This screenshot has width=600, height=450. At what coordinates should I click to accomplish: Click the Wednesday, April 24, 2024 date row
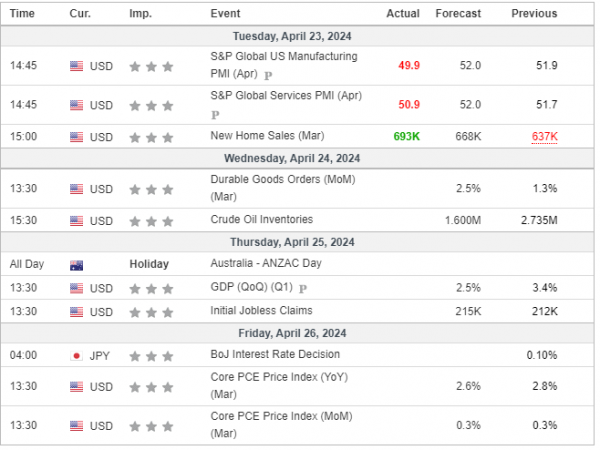pyautogui.click(x=297, y=158)
